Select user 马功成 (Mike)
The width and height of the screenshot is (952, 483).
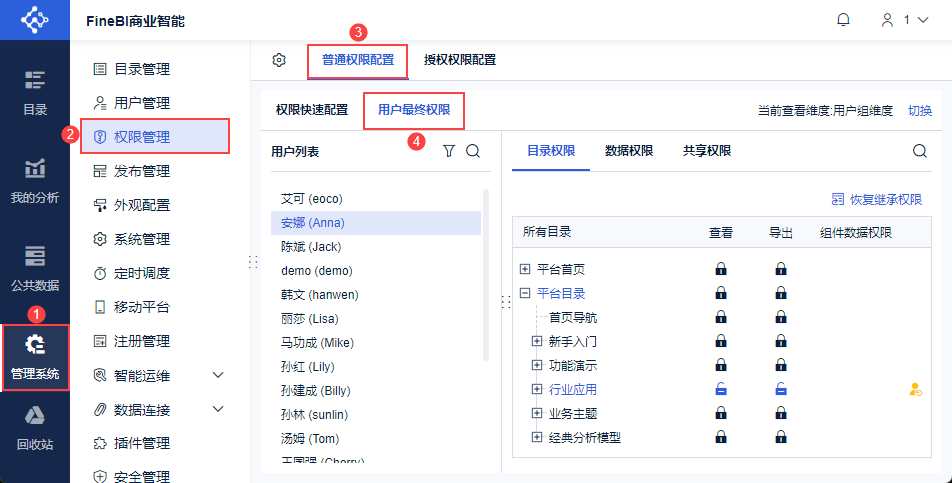tap(376, 343)
